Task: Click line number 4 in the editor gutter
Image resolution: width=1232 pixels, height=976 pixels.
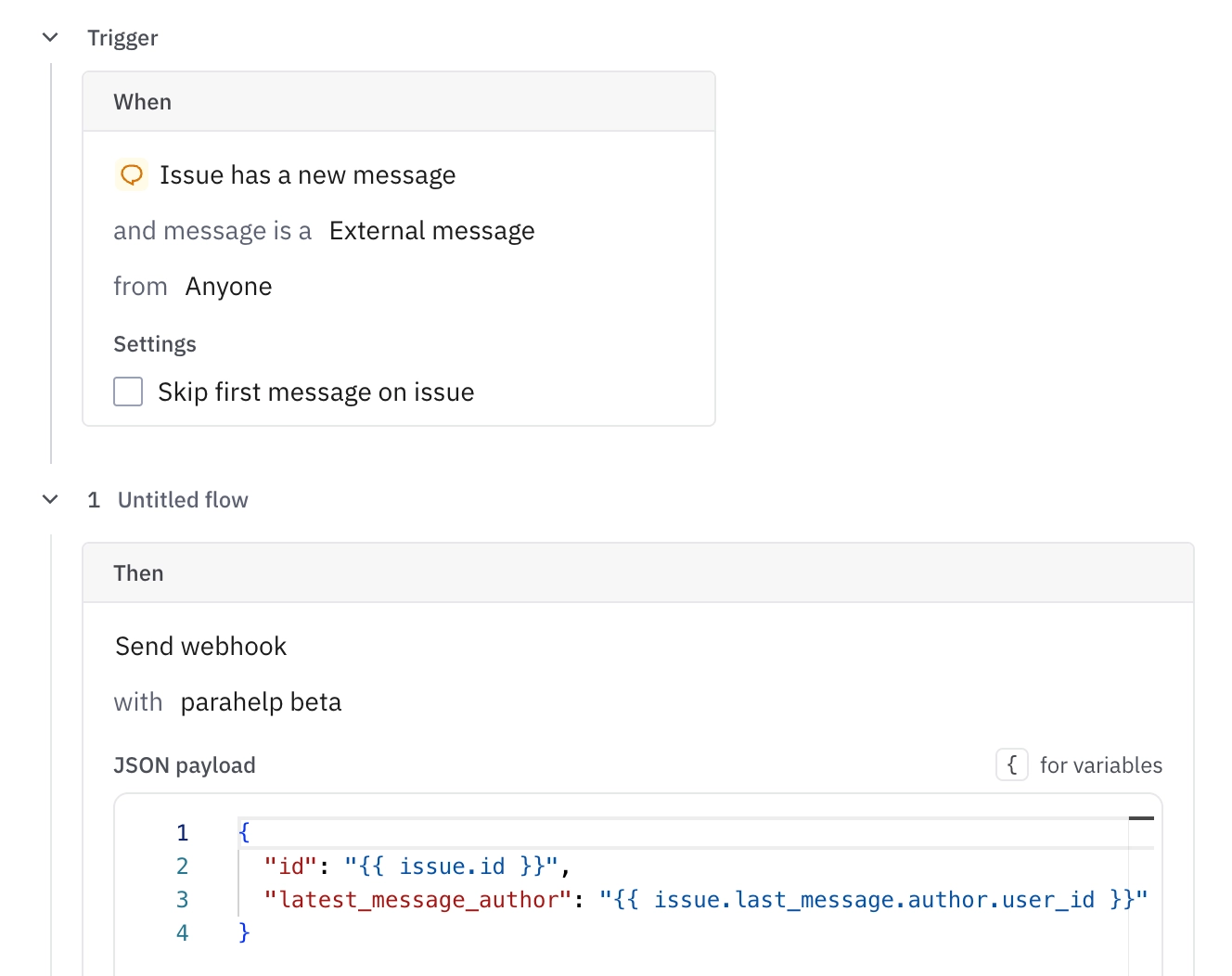Action: (x=182, y=932)
